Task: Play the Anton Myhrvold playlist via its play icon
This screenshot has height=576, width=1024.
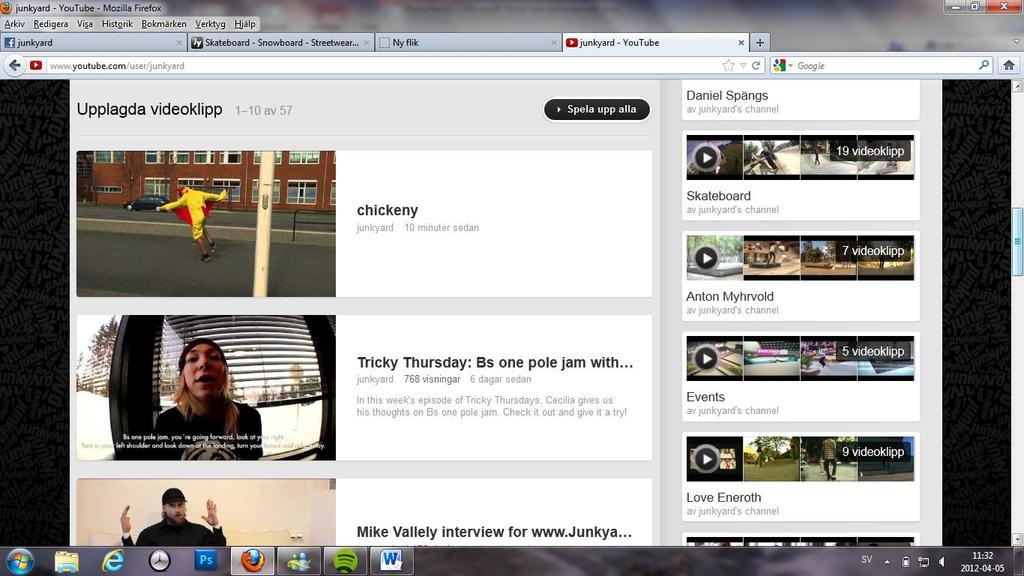Action: (706, 258)
